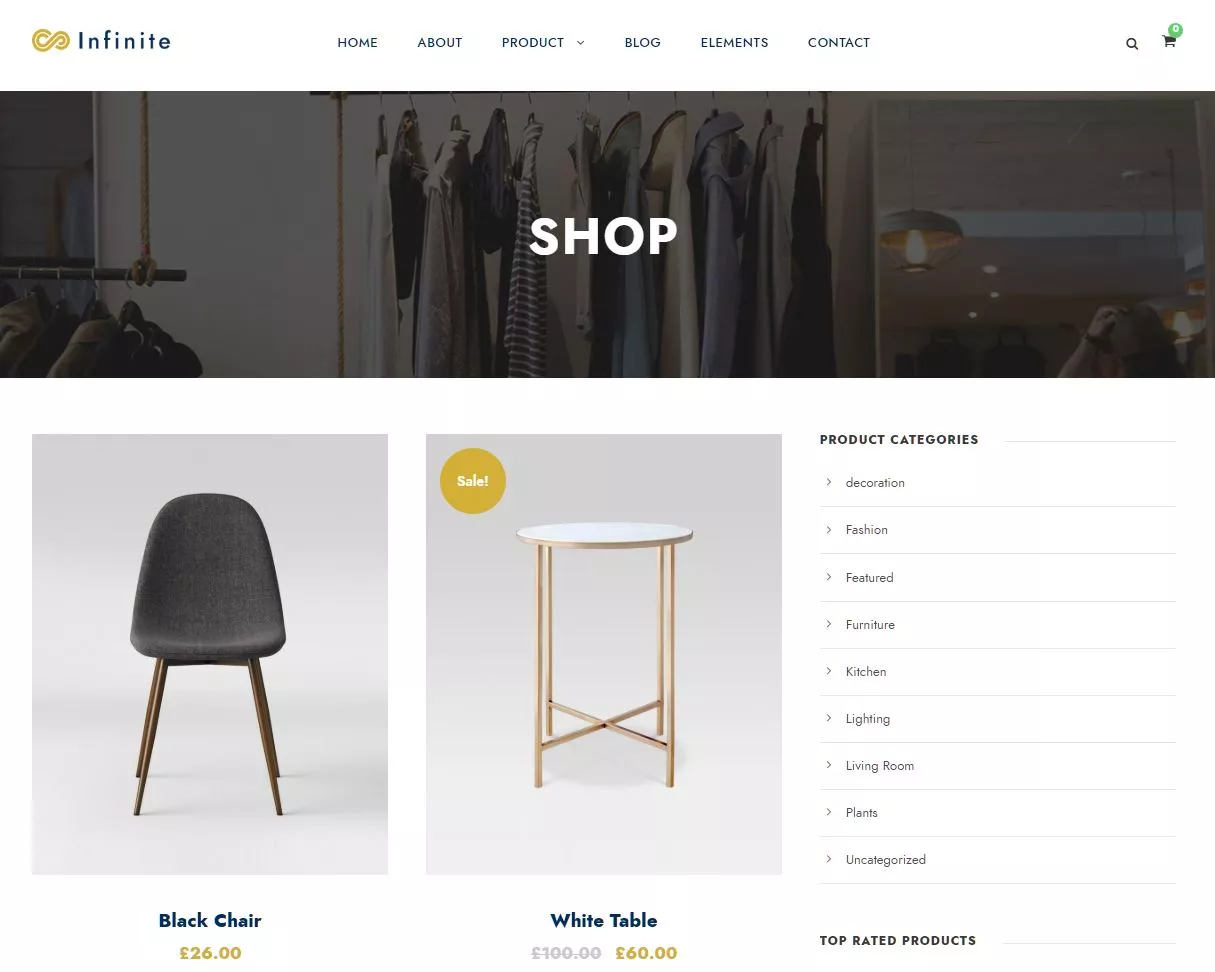
Task: Select the Living Room category link
Action: pos(880,766)
